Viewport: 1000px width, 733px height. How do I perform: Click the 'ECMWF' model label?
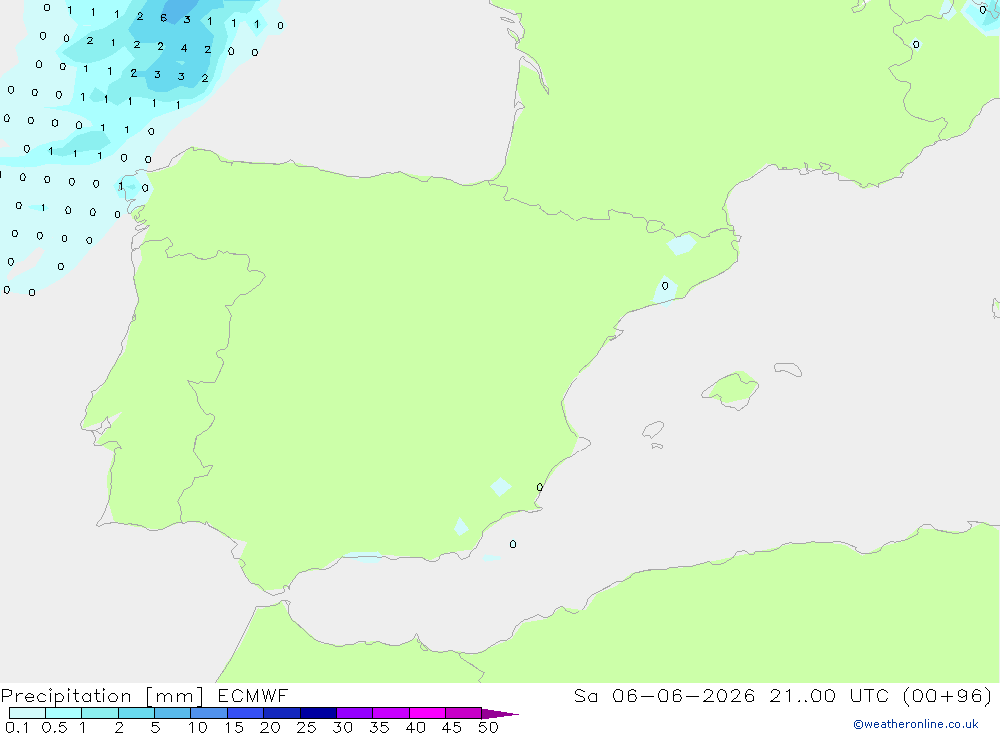(x=253, y=696)
